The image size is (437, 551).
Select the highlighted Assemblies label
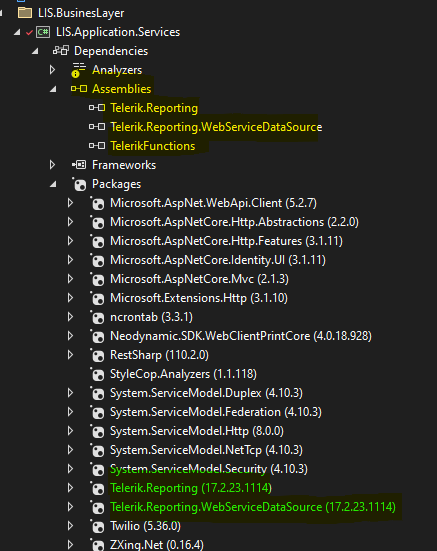click(122, 89)
